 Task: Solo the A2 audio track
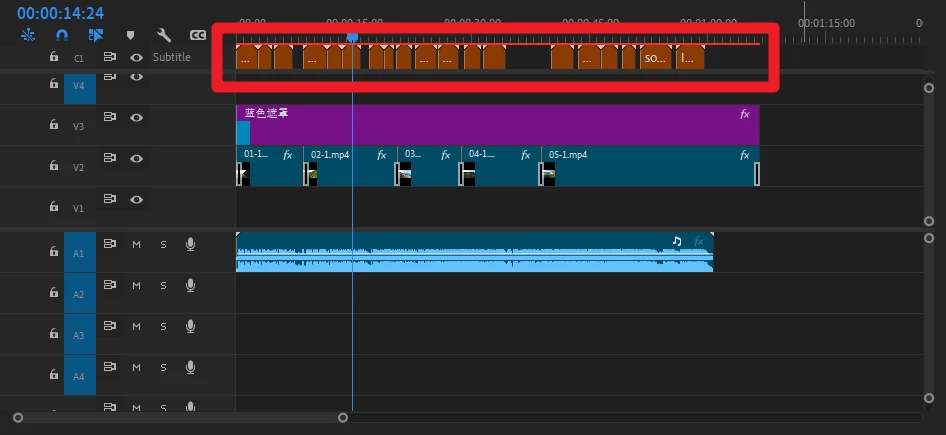click(163, 285)
